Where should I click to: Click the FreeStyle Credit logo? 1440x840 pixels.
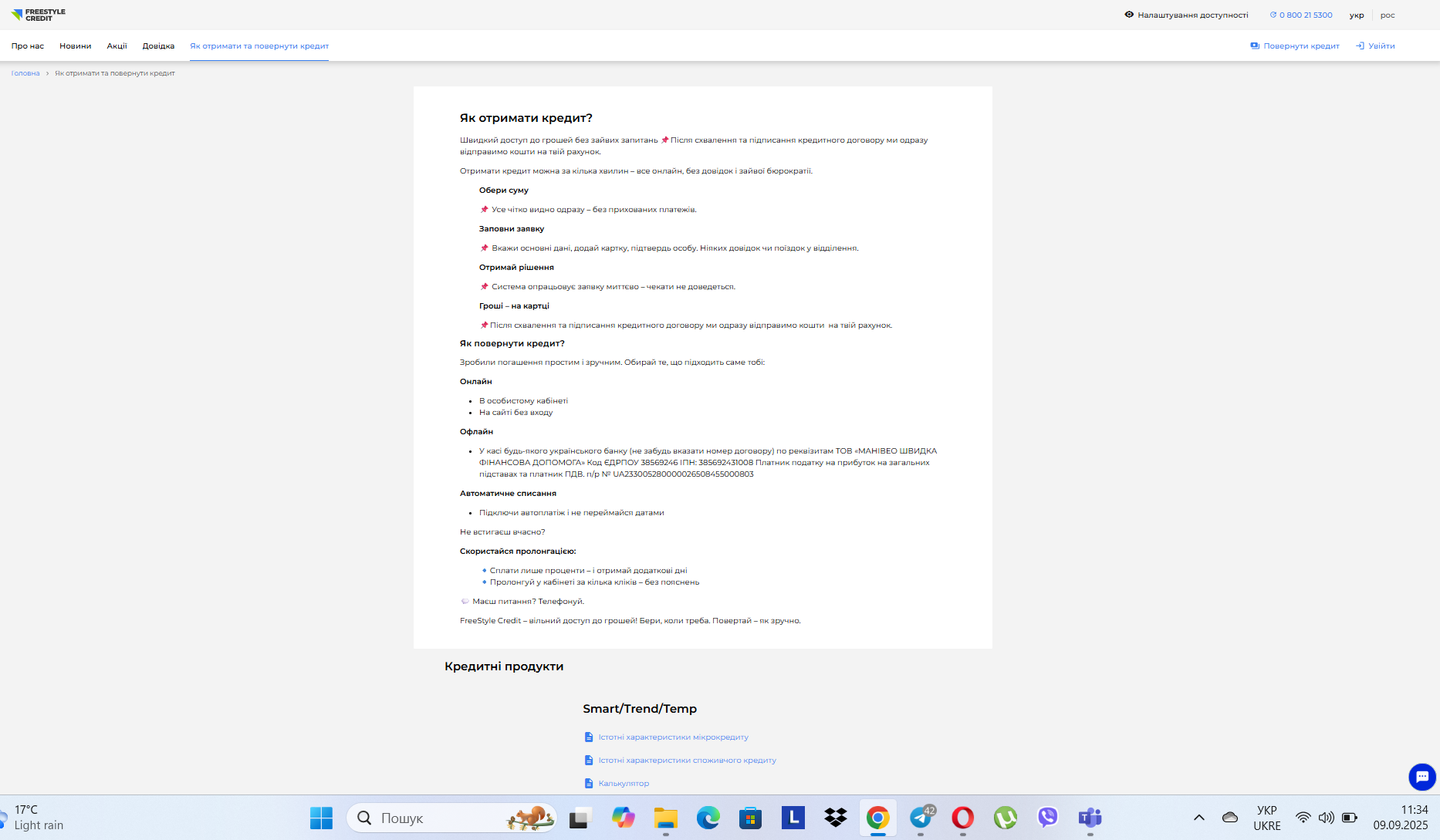pyautogui.click(x=39, y=15)
